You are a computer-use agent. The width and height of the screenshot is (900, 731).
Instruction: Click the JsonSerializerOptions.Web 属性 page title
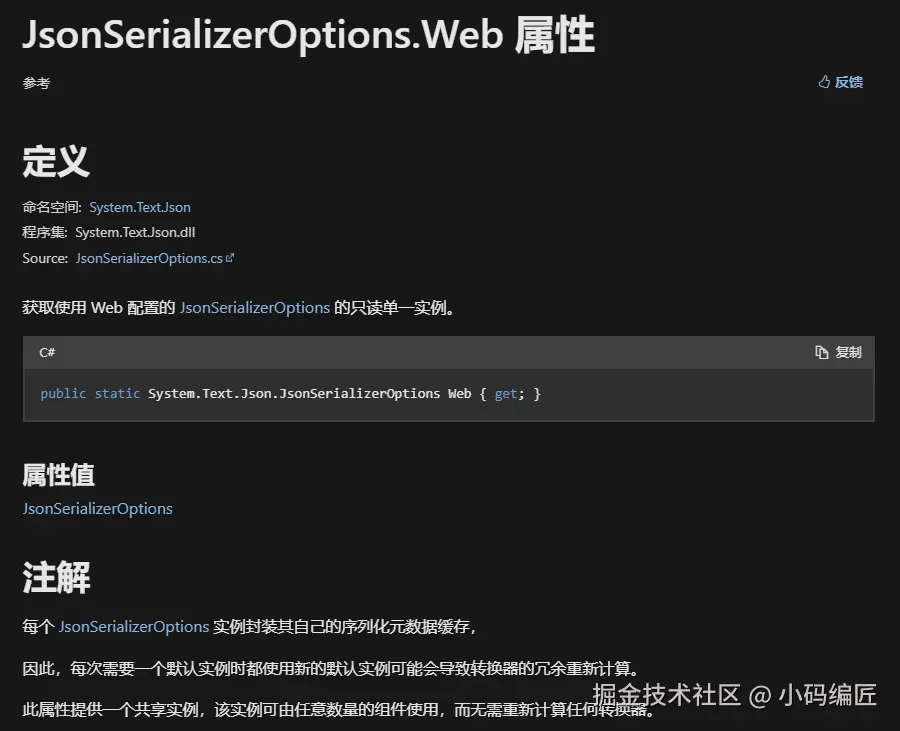click(308, 35)
